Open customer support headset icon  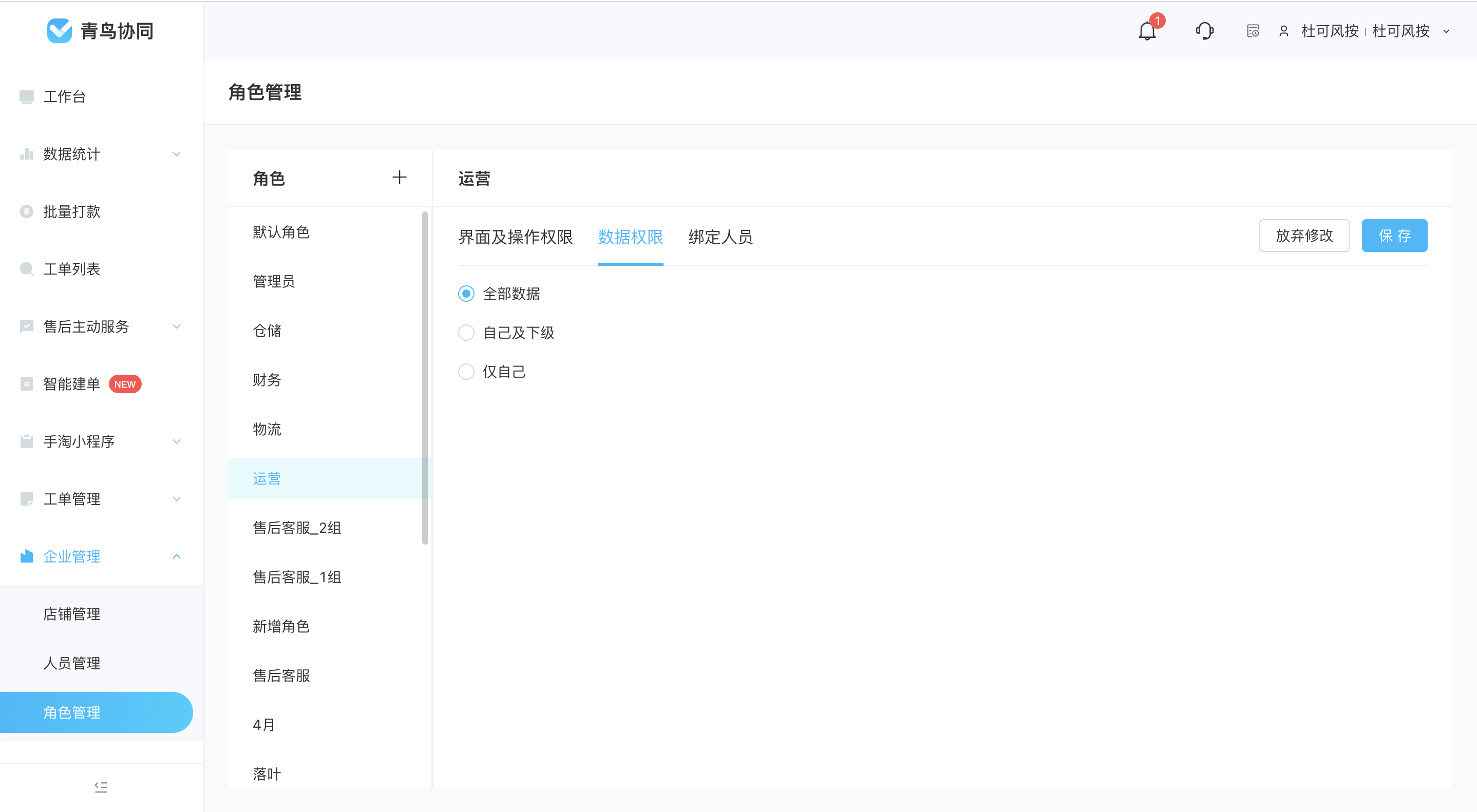tap(1204, 30)
